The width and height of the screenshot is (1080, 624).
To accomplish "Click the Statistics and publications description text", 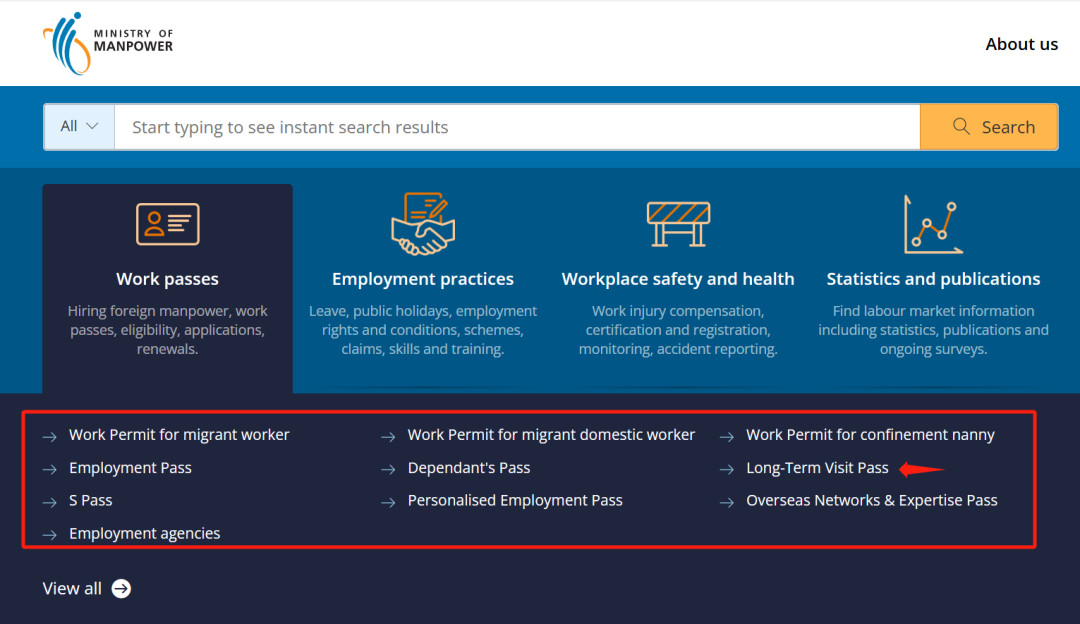I will point(933,330).
